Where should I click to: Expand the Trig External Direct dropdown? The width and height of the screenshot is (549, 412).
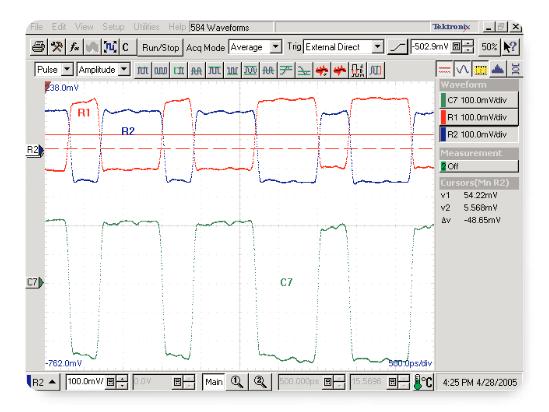(x=343, y=47)
